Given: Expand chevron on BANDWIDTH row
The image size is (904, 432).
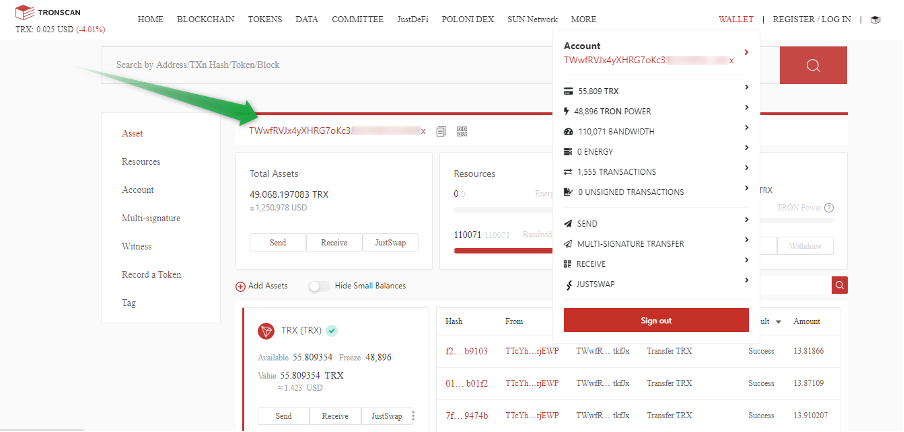Looking at the screenshot, I should tap(746, 127).
